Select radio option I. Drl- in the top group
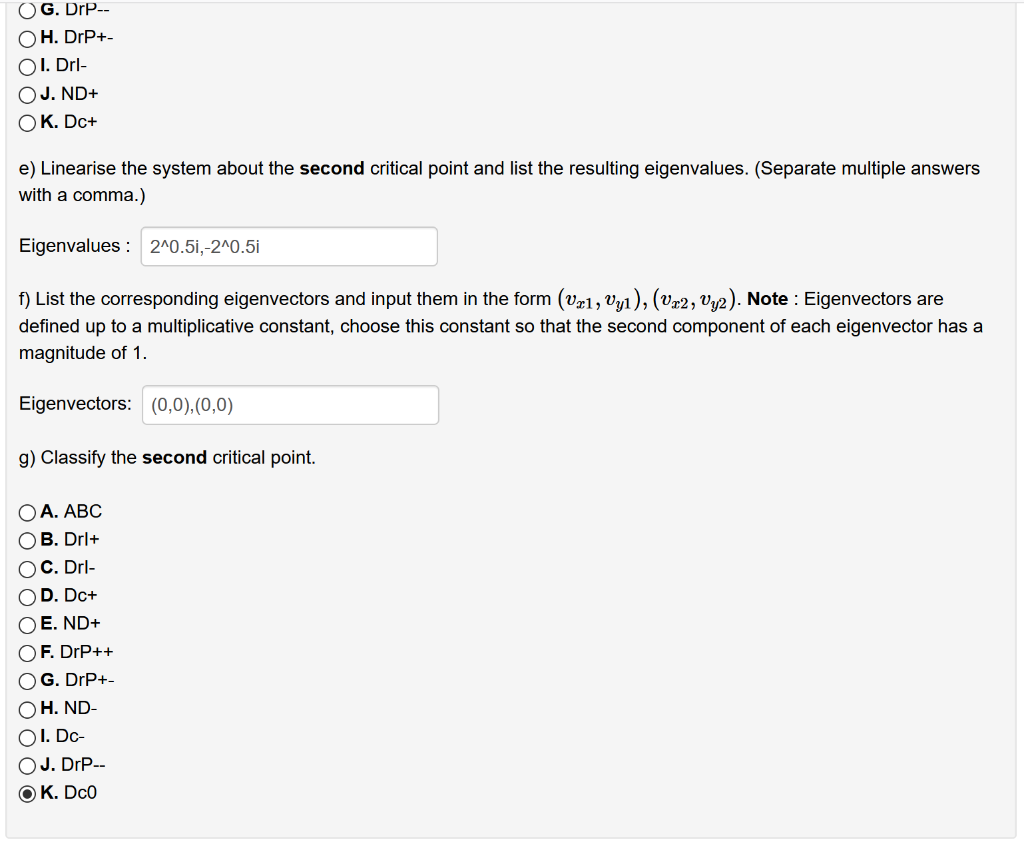 click(25, 65)
